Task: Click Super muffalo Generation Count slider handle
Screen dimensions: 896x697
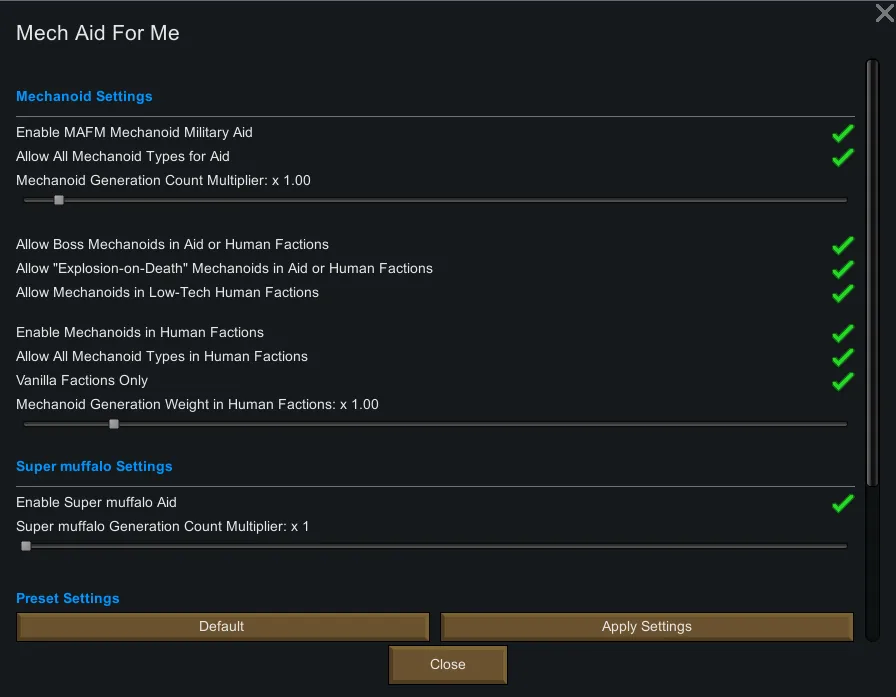Action: [26, 546]
